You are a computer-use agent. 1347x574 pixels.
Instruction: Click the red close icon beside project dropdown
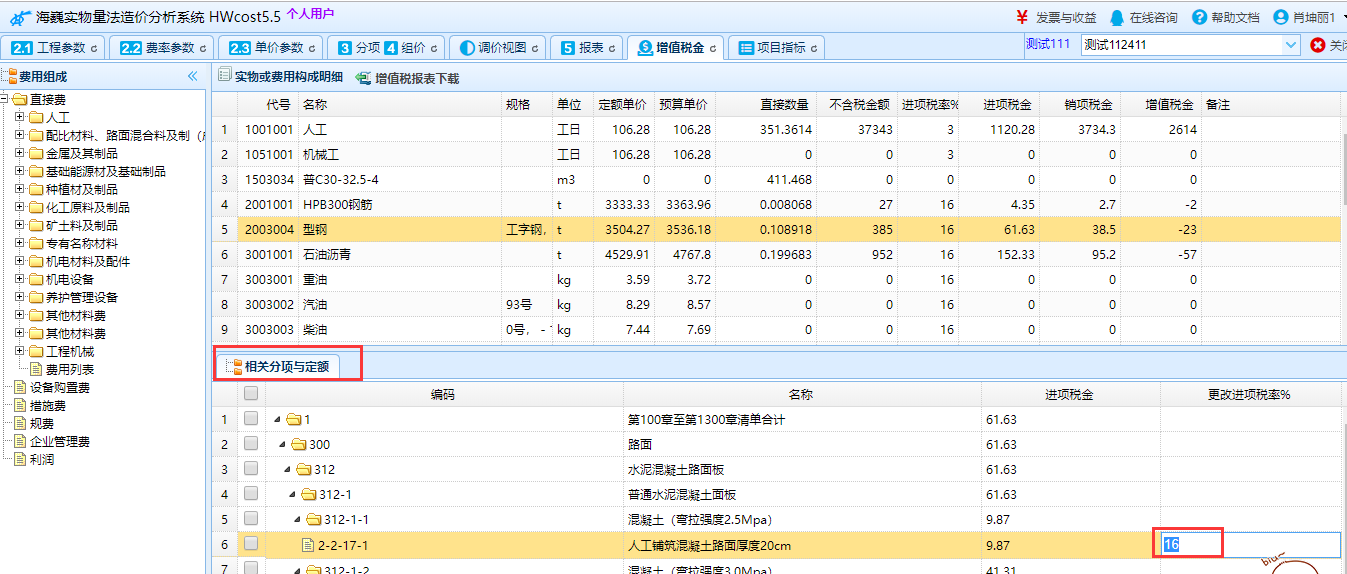(1317, 46)
